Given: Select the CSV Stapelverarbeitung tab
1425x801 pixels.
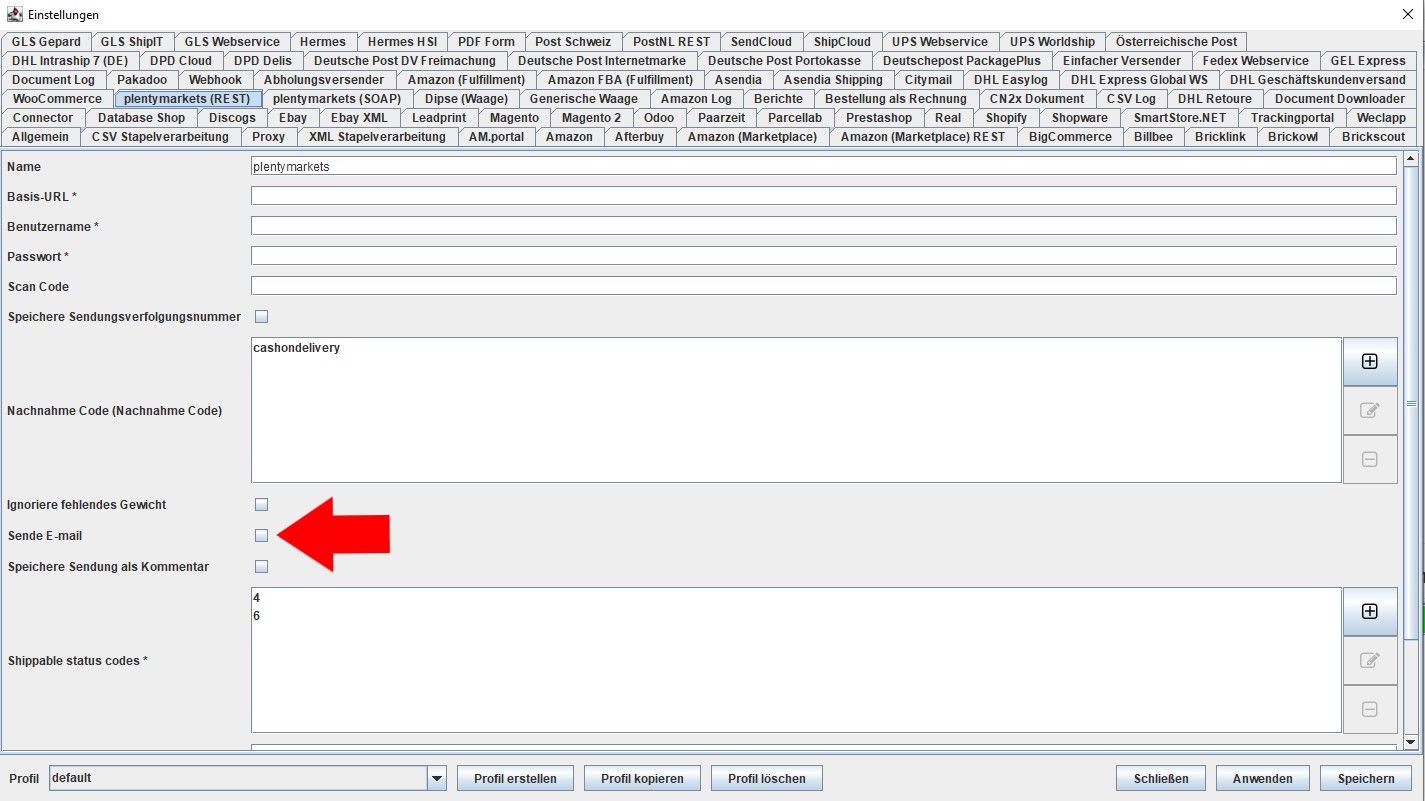Looking at the screenshot, I should (160, 137).
